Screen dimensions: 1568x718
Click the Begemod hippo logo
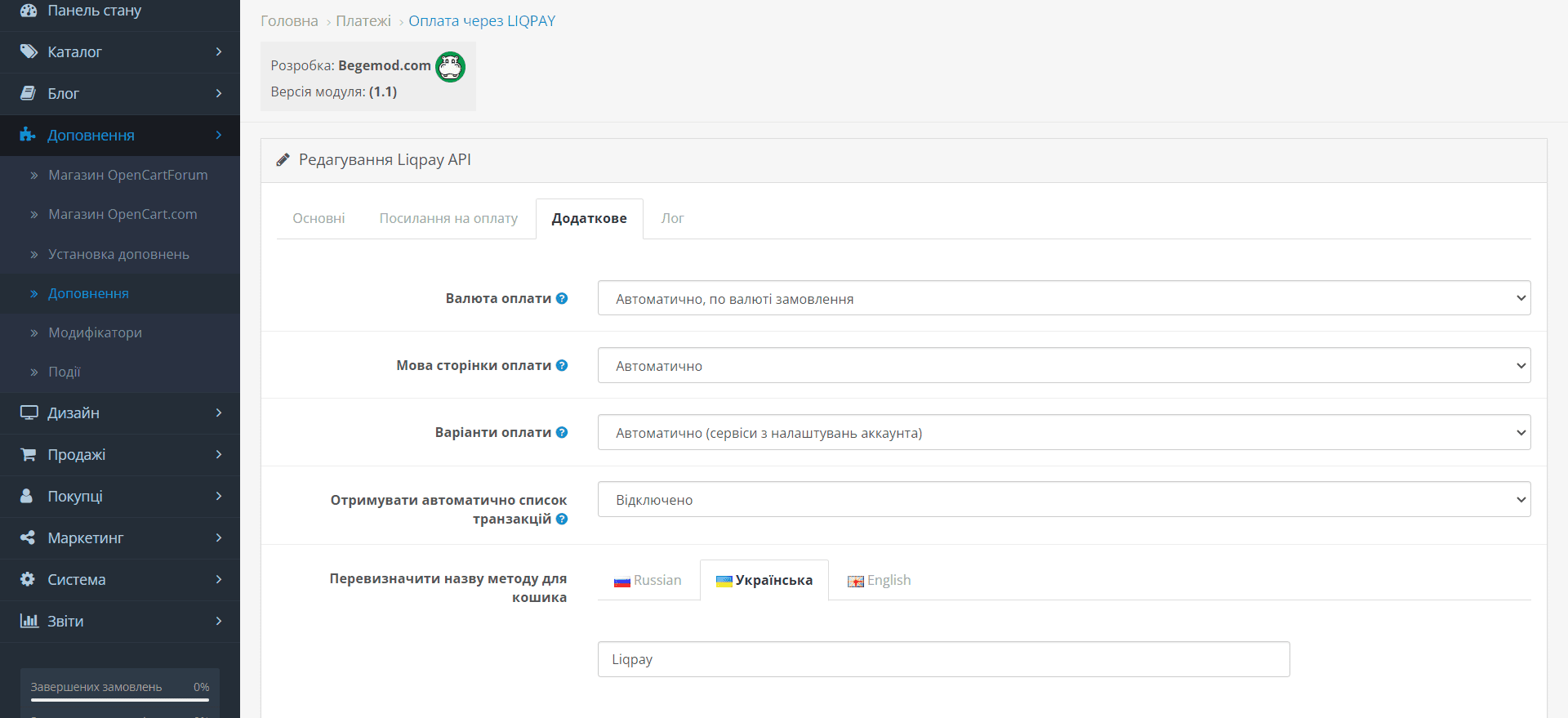click(x=450, y=66)
